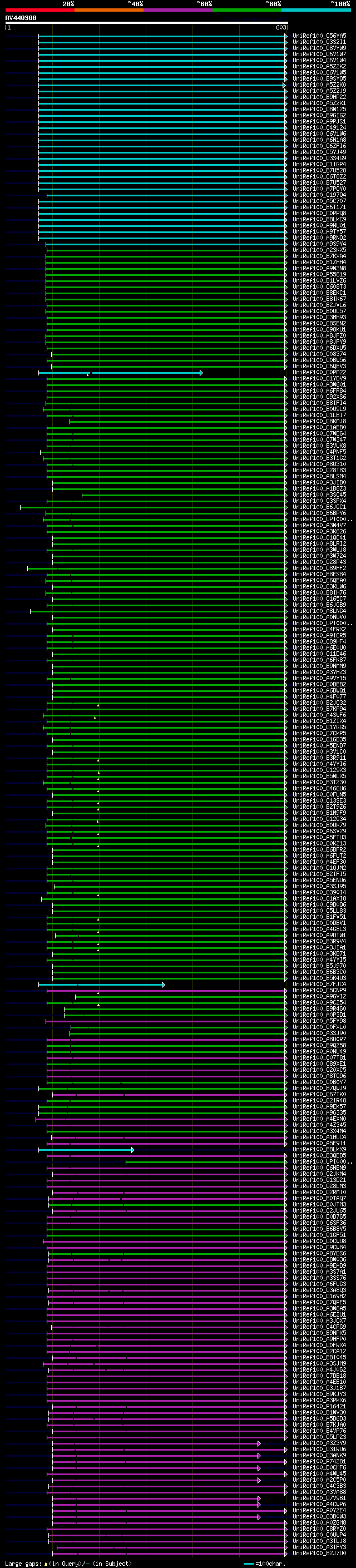This screenshot has height=1568, width=356.
Task: Click the red segment of the identity legend
Action: [39, 10]
